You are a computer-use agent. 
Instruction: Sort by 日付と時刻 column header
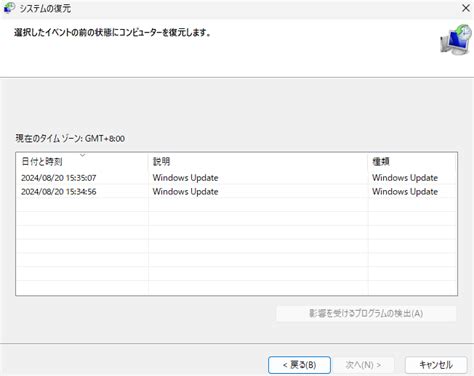(82, 162)
